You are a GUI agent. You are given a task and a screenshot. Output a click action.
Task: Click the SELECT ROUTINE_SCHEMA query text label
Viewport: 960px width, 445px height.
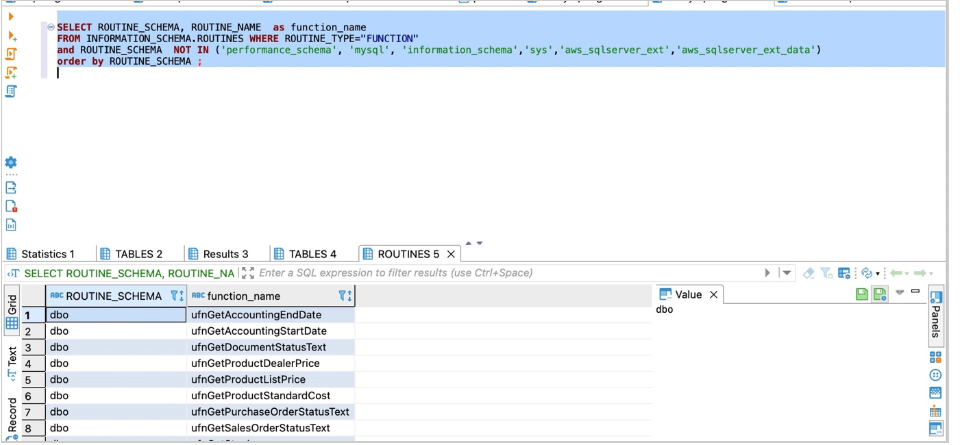(129, 273)
